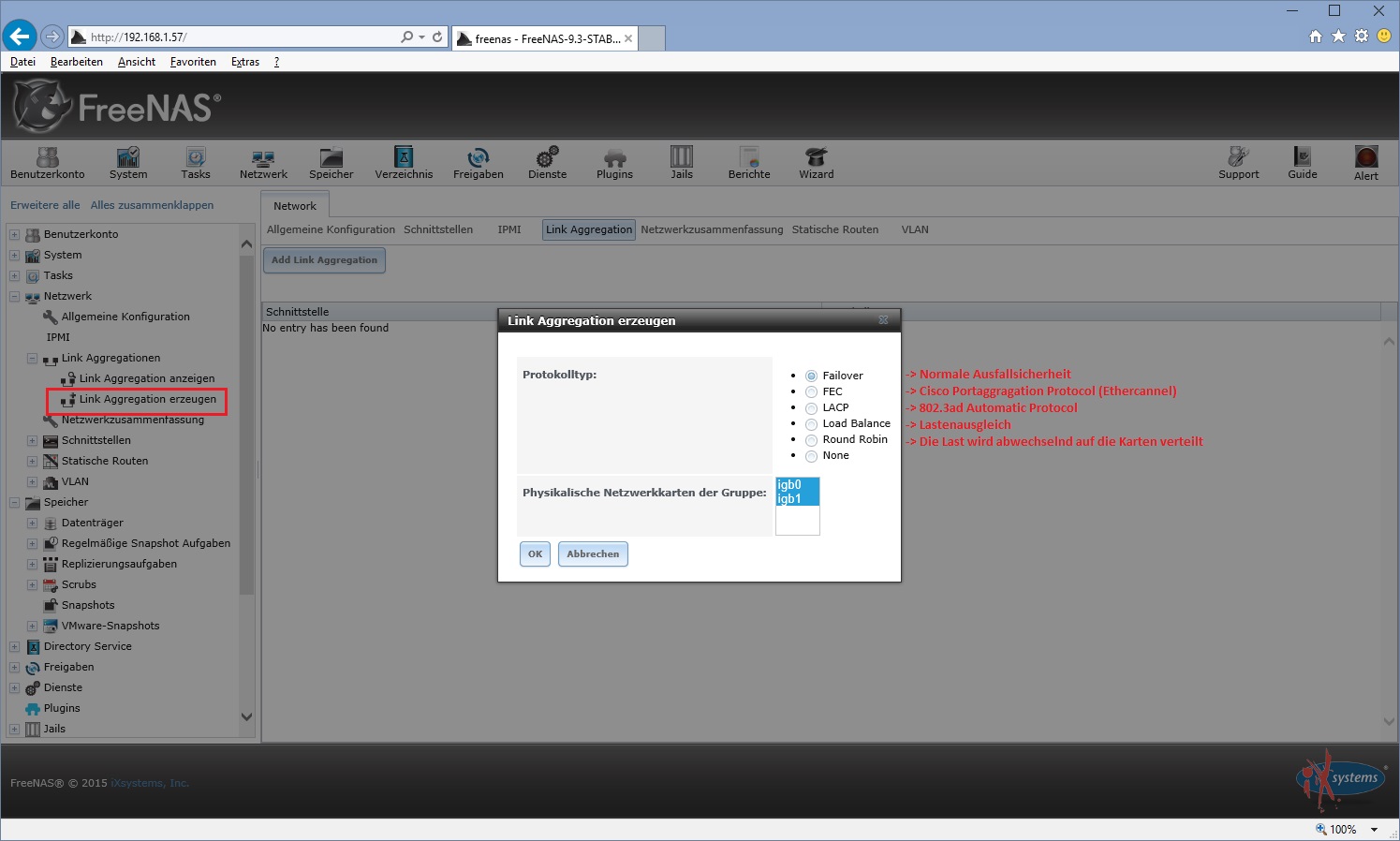Expand the Benutzerkonto tree node
This screenshot has height=841, width=1400.
point(14,234)
